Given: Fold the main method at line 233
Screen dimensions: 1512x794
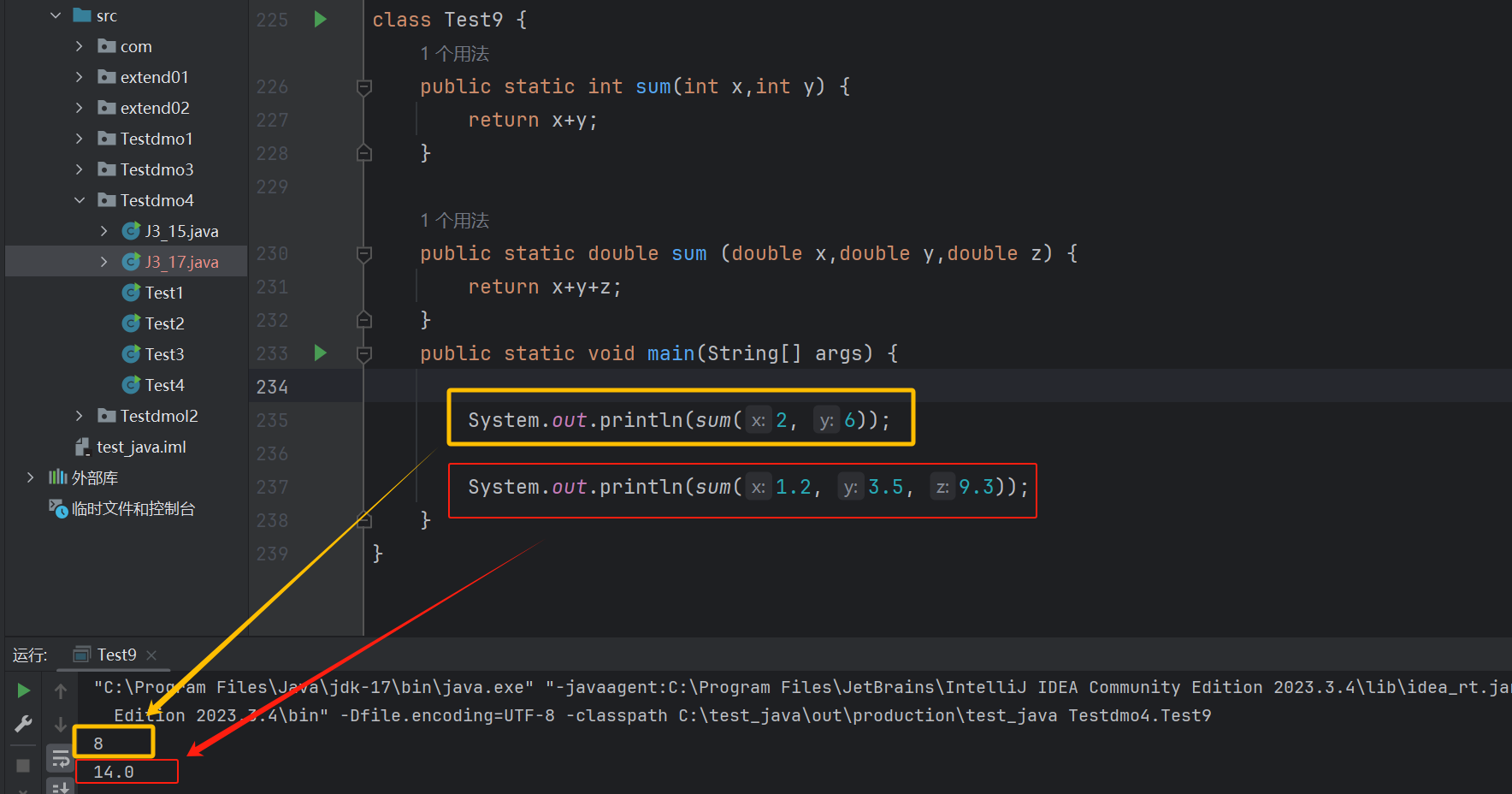Looking at the screenshot, I should [x=364, y=353].
